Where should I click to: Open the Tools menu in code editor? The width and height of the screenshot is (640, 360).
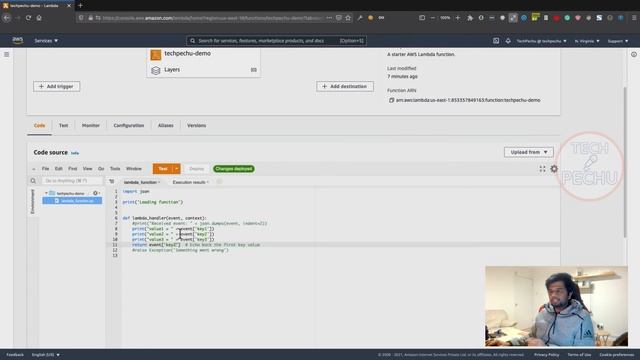pyautogui.click(x=115, y=169)
